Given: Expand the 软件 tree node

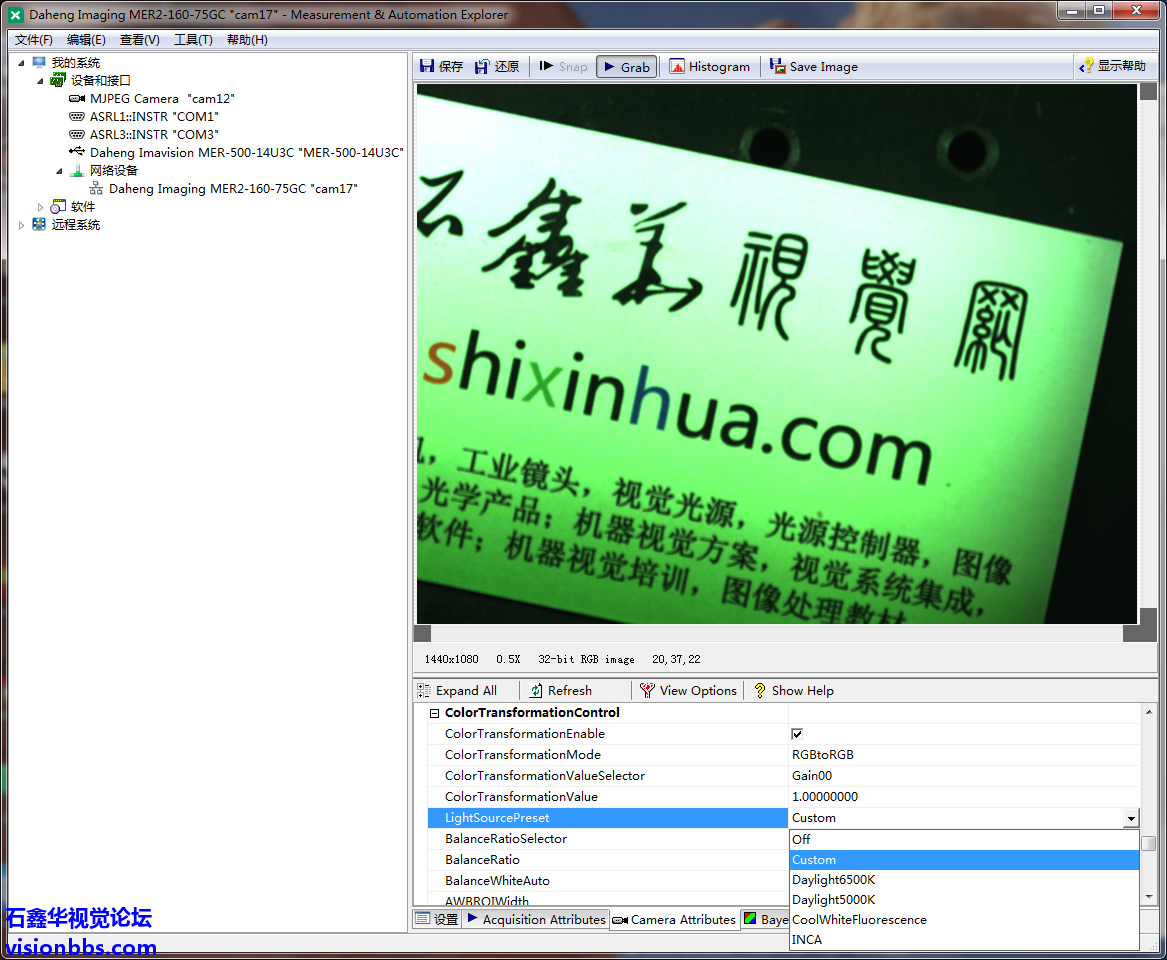Looking at the screenshot, I should point(40,207).
